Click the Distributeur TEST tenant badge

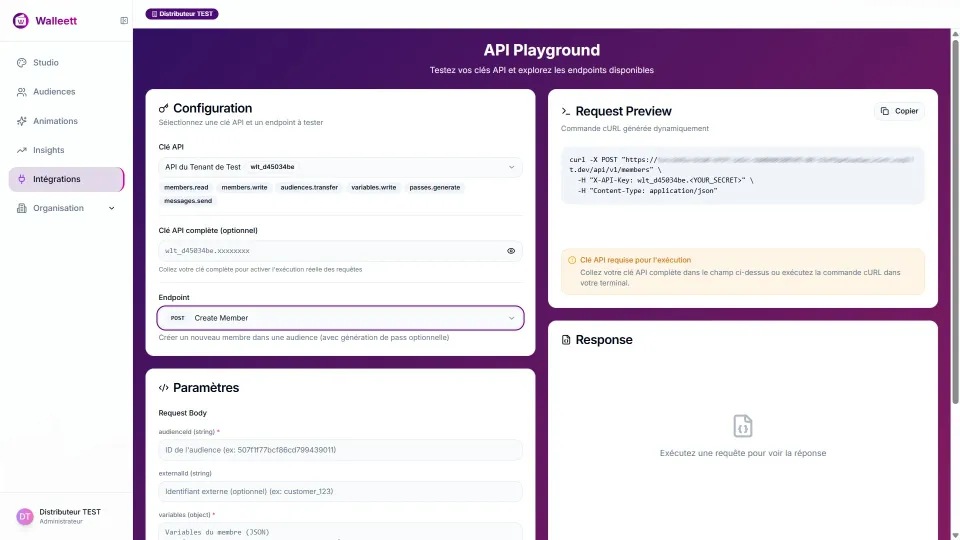[182, 14]
